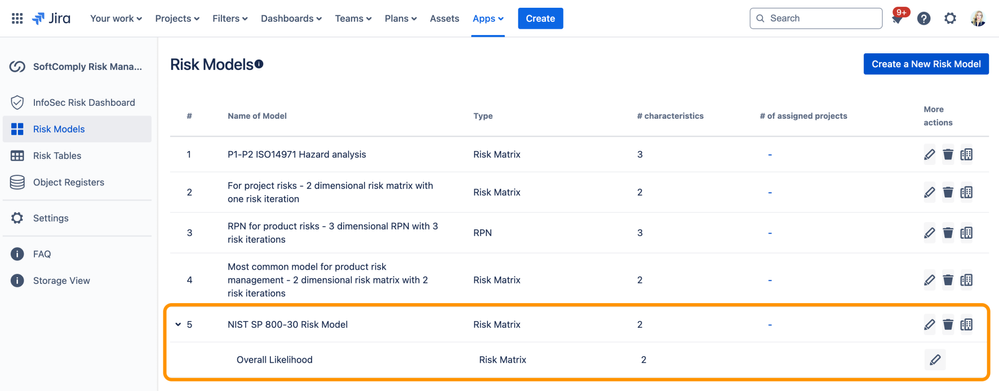Image resolution: width=999 pixels, height=391 pixels.
Task: Edit the RPN for product risks model
Action: [x=930, y=233]
